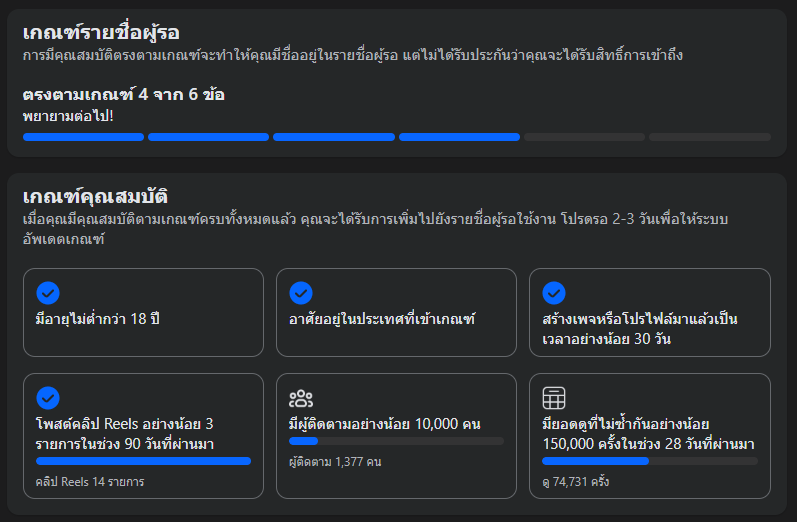Screen dimensions: 797x522
Task: Click the unique views grid icon
Action: (554, 398)
